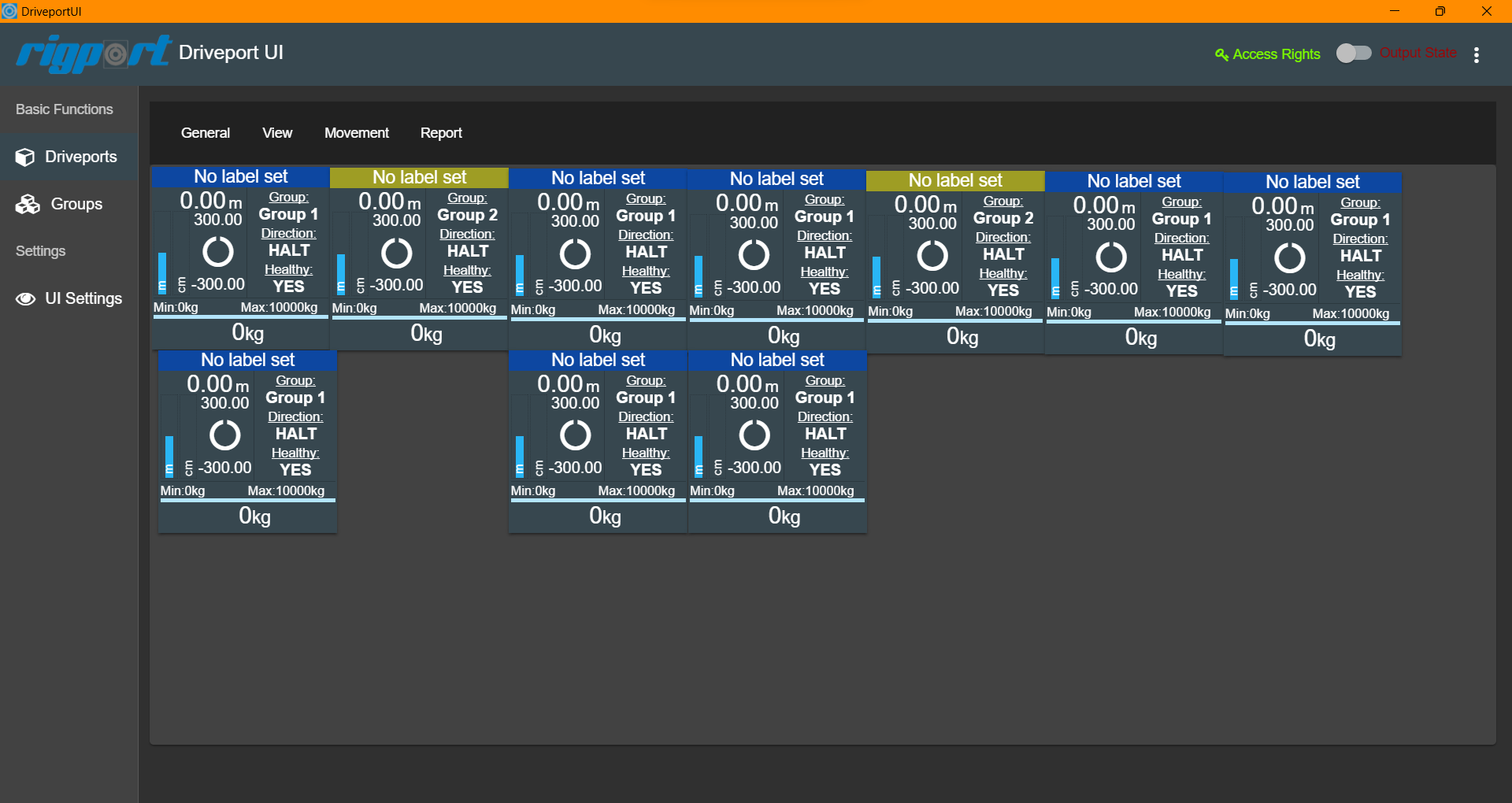
Task: Click the Output State label
Action: coord(1418,53)
